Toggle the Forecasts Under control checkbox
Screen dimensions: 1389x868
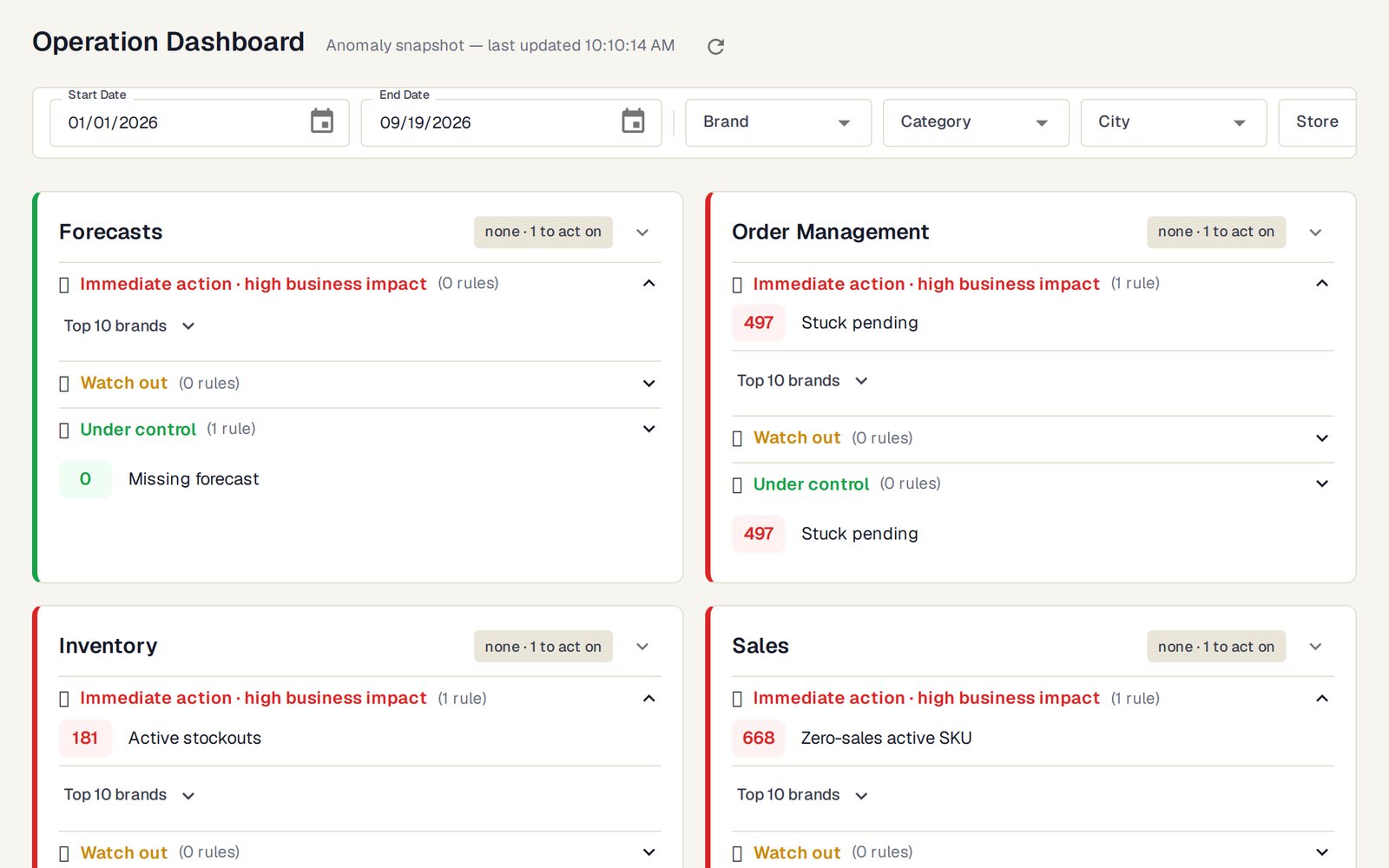pos(63,430)
